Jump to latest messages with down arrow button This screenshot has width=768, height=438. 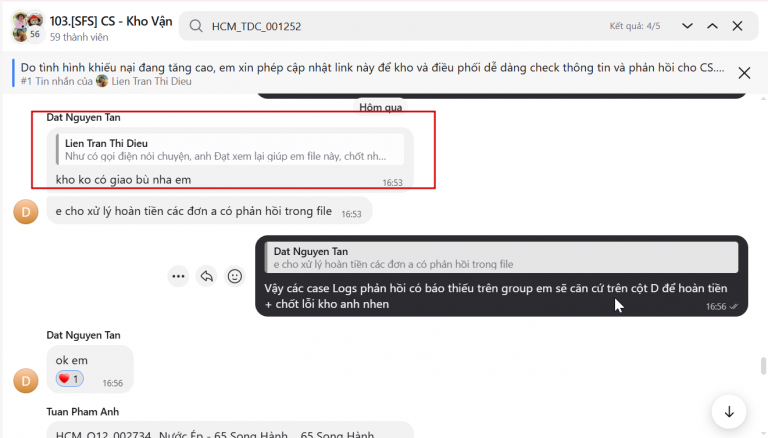pyautogui.click(x=729, y=412)
